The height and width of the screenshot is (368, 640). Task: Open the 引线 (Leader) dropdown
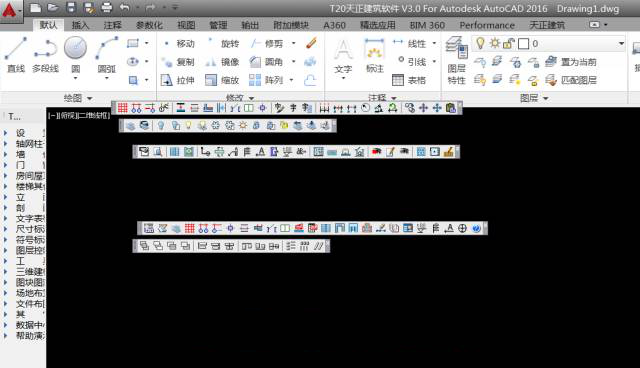tap(434, 62)
